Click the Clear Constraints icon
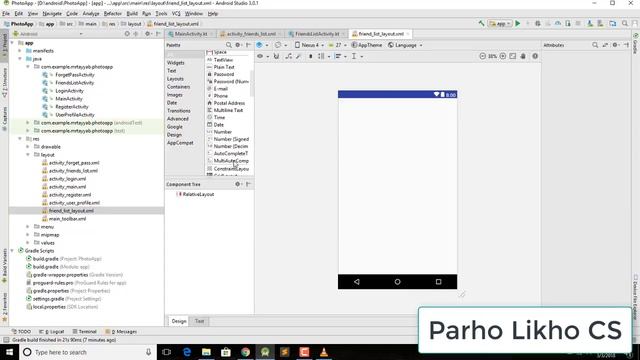The image size is (640, 360). click(289, 56)
